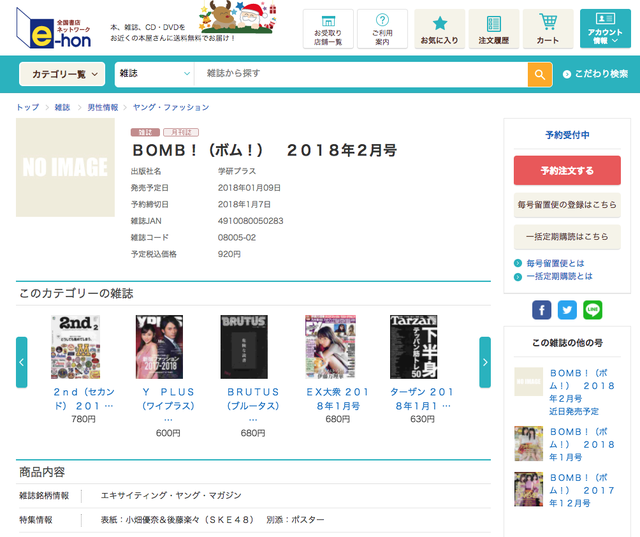
Task: Click the 予約受付中 status heading
Action: pos(567,135)
